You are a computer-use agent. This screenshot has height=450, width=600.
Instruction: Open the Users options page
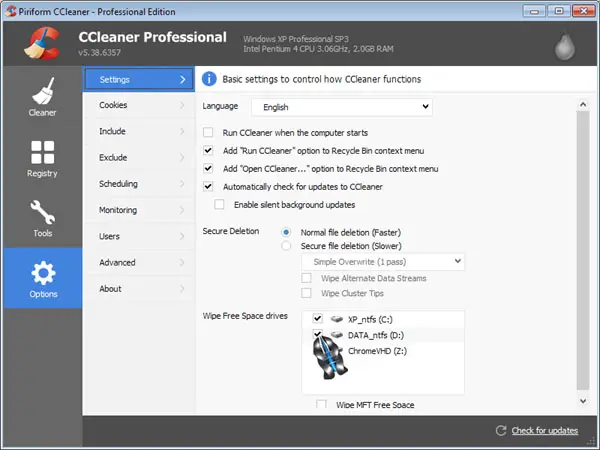(139, 236)
